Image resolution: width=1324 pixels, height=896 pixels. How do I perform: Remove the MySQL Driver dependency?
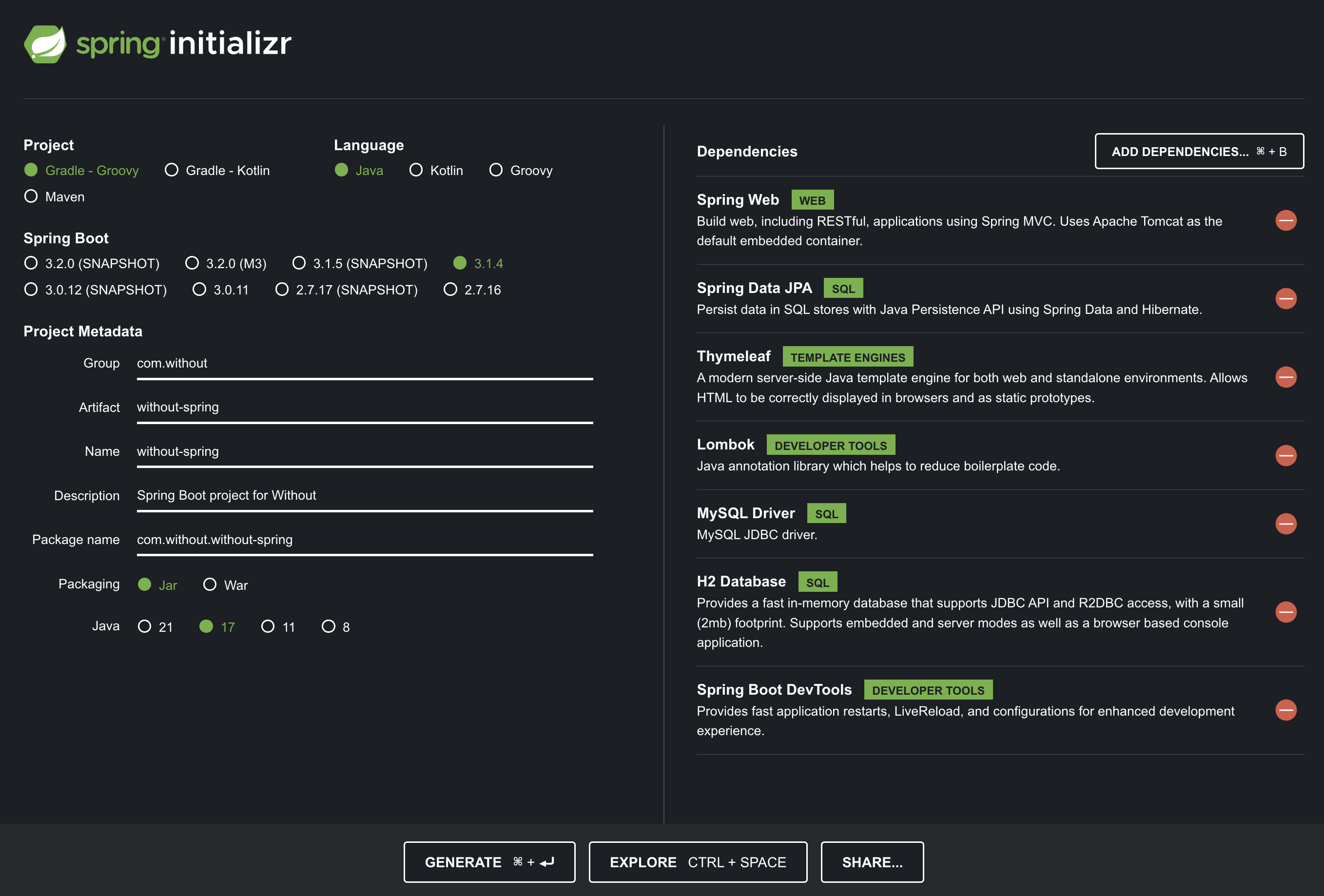(x=1285, y=524)
